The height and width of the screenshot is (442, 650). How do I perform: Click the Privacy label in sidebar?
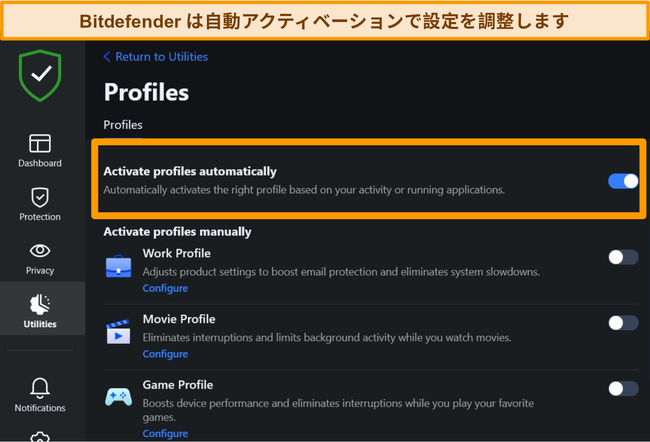pos(40,270)
